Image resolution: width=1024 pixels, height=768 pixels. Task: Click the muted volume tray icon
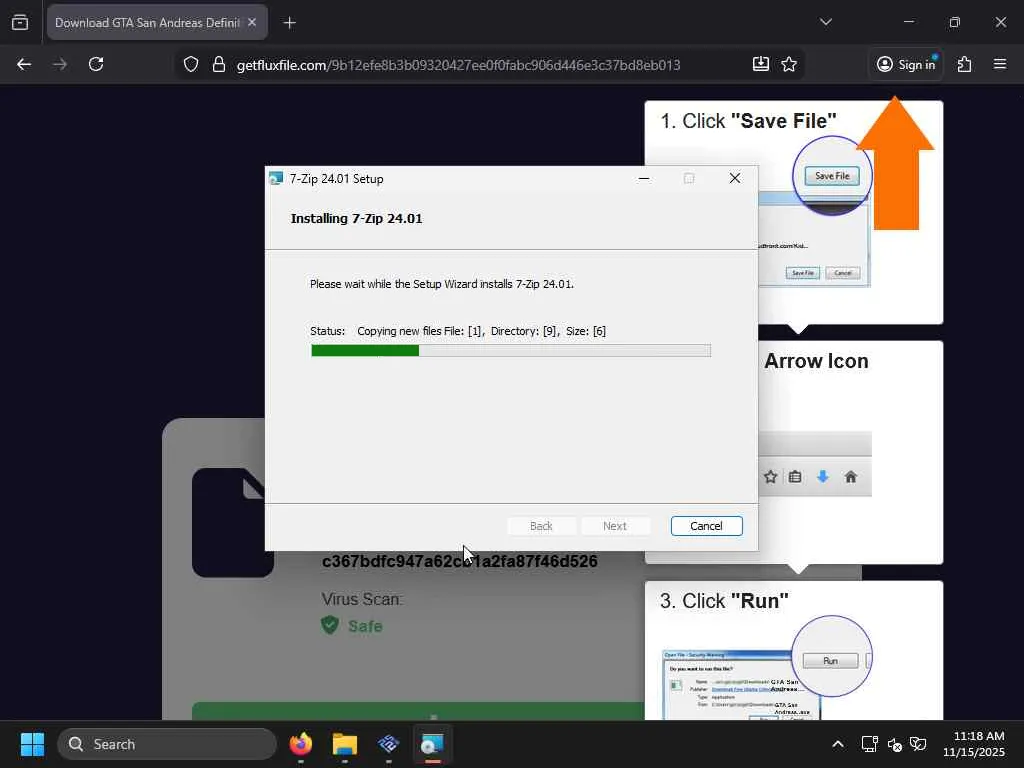coord(895,744)
